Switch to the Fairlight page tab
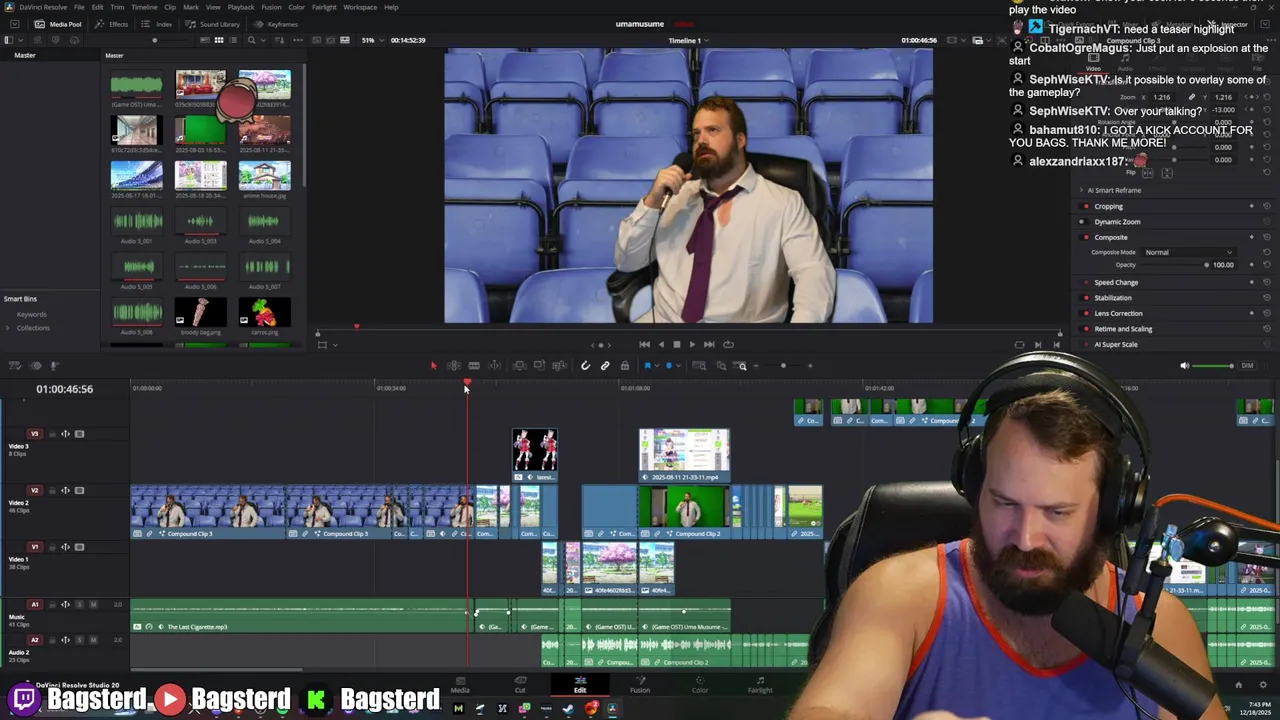Screen dimensions: 1280x720 click(760, 685)
